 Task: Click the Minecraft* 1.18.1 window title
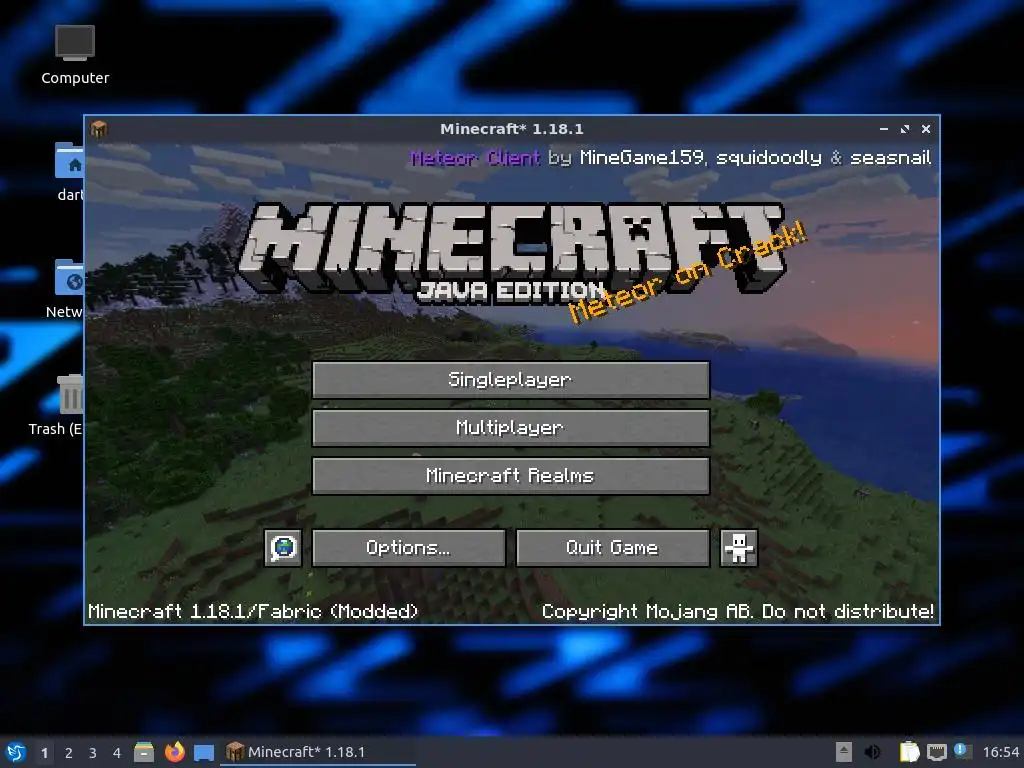pos(511,129)
